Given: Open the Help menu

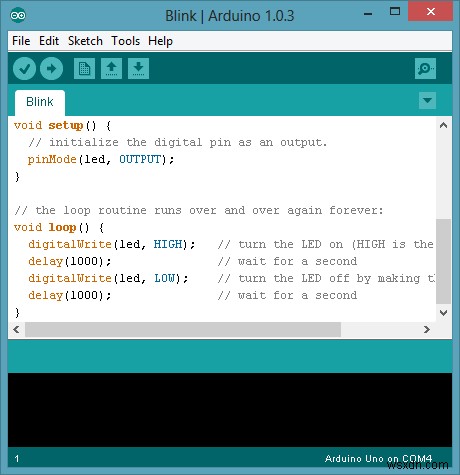Looking at the screenshot, I should (160, 41).
